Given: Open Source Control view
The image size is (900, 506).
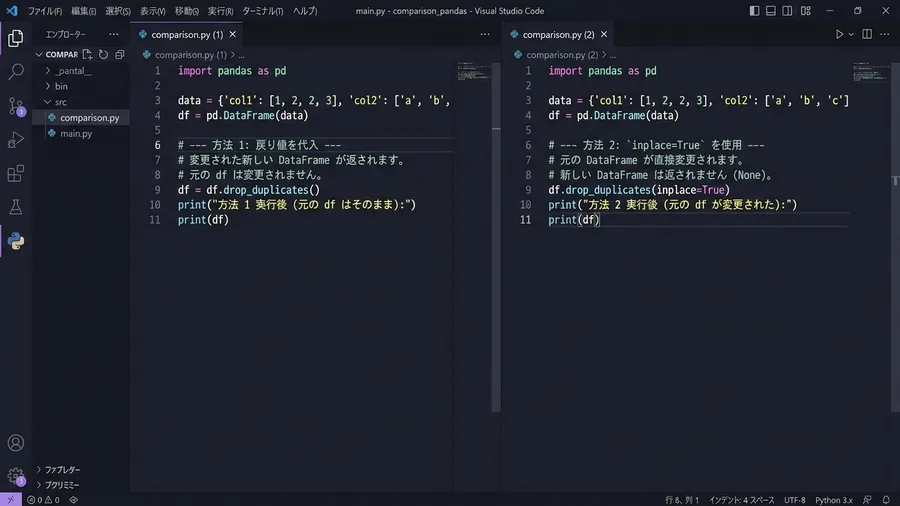Looking at the screenshot, I should (x=15, y=106).
